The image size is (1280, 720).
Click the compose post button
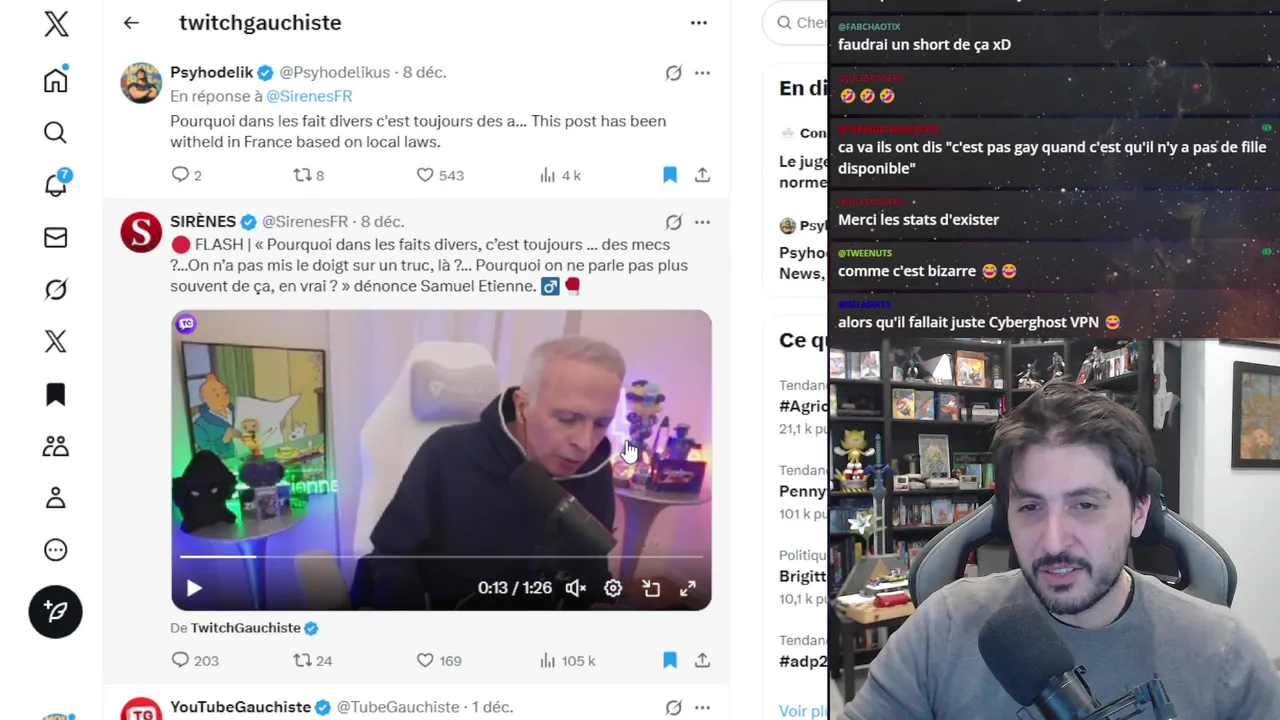pos(56,611)
